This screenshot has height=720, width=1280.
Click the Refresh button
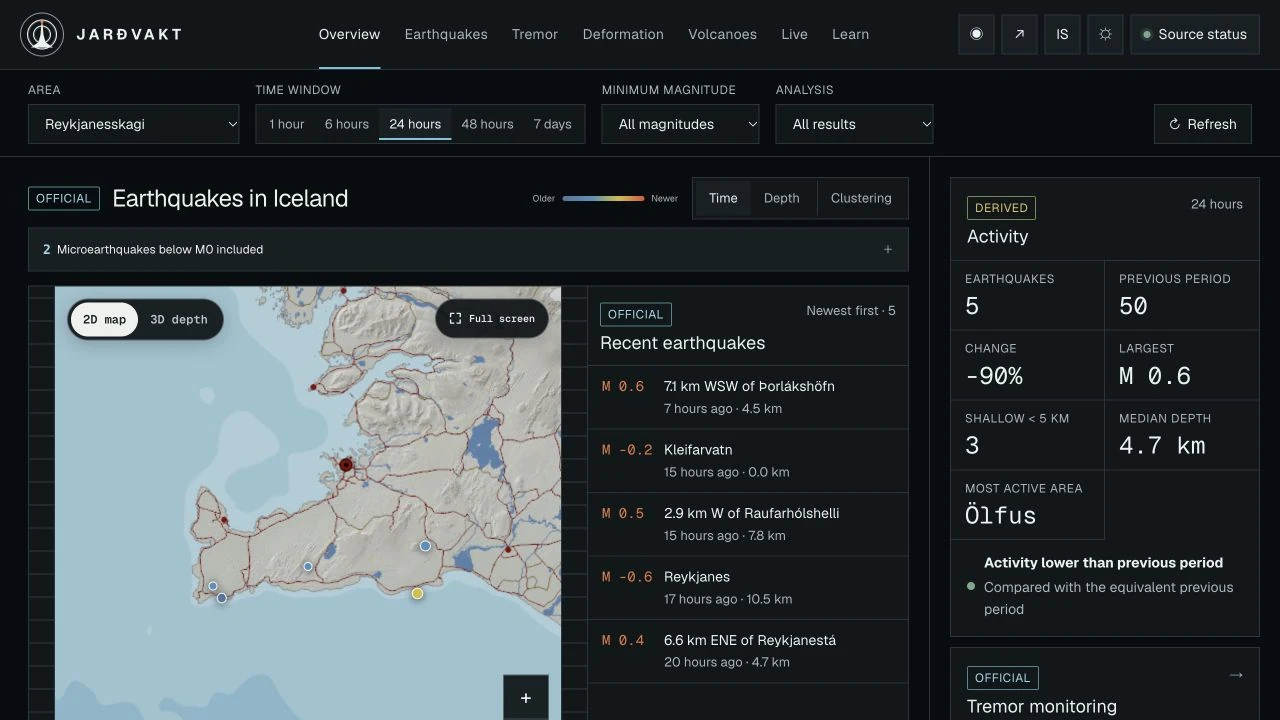1203,124
